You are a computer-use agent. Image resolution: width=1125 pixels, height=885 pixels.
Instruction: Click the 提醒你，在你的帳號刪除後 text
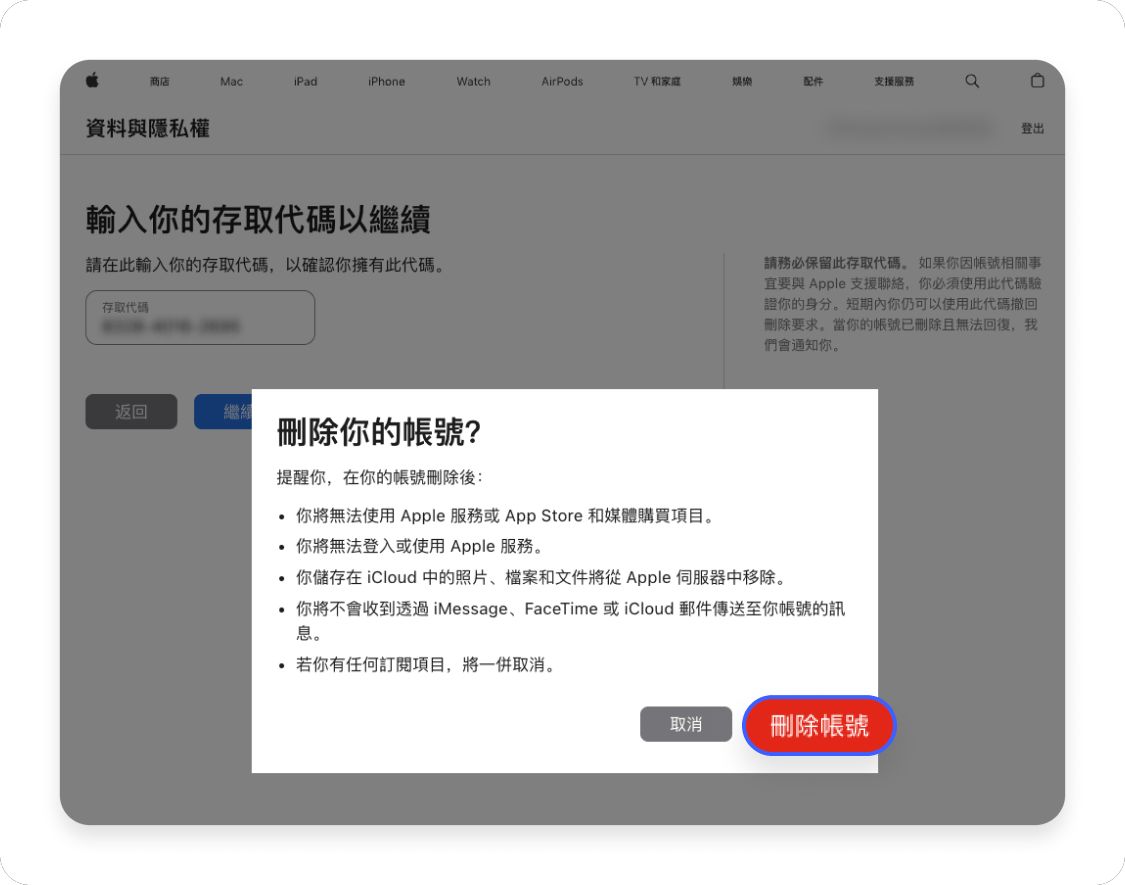(380, 477)
